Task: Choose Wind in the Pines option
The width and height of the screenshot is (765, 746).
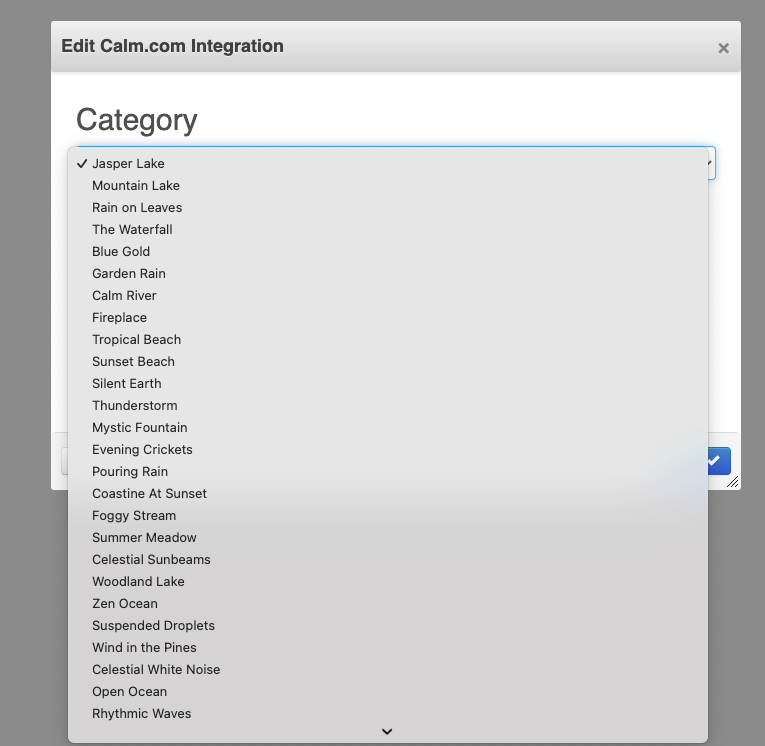Action: 388,647
